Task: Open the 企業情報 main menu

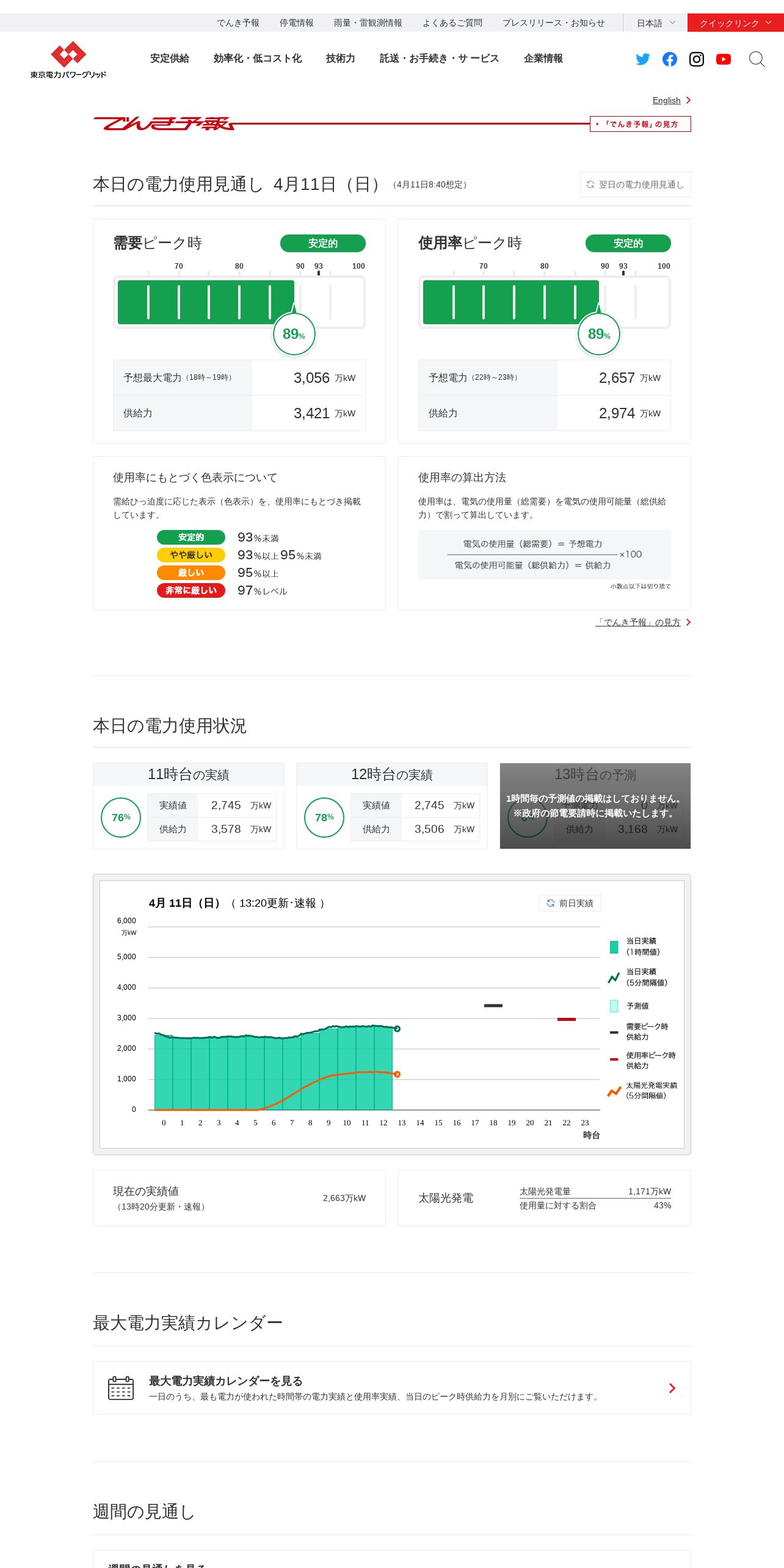Action: pos(543,59)
